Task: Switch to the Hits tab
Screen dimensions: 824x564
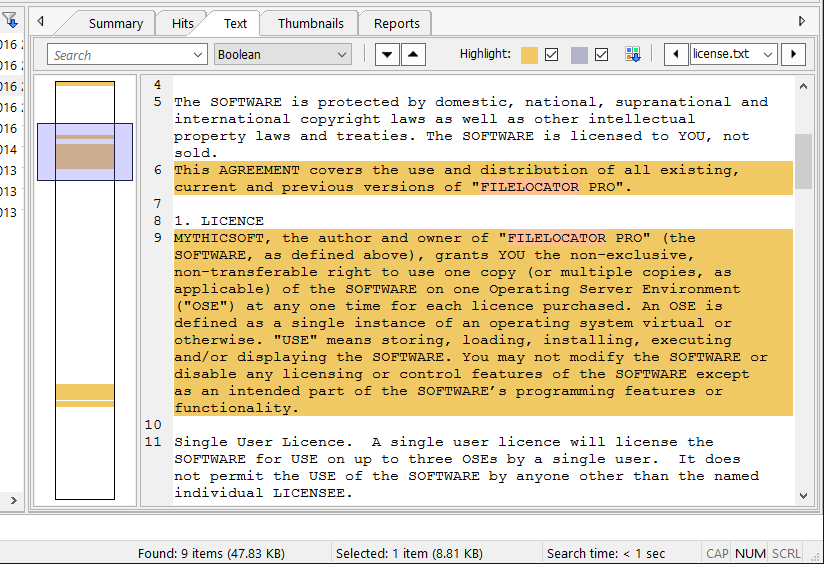Action: point(182,24)
